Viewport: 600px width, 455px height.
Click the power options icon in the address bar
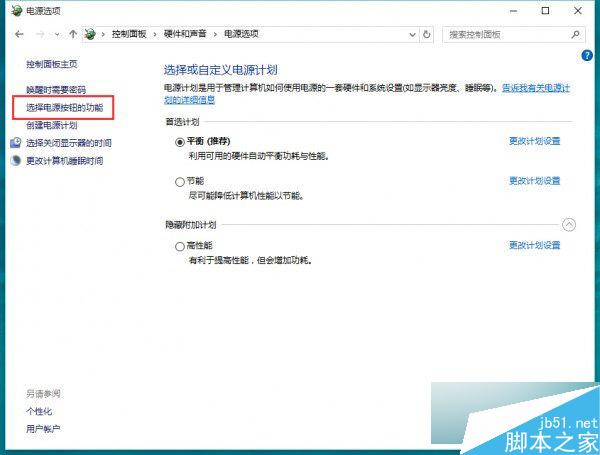(x=90, y=34)
